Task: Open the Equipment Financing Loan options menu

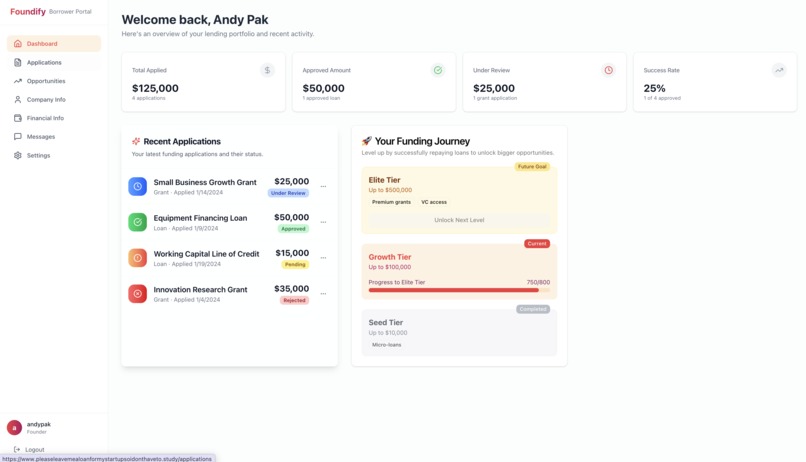Action: [x=323, y=222]
